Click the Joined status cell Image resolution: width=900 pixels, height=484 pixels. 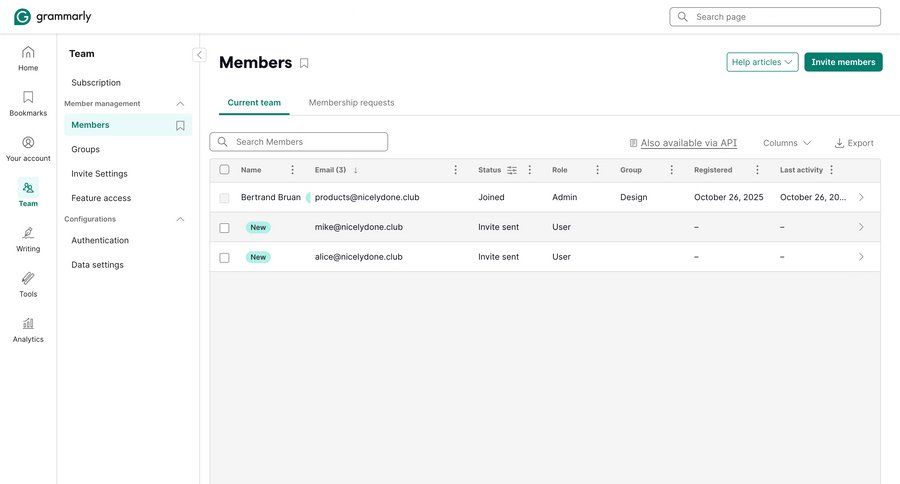[491, 197]
